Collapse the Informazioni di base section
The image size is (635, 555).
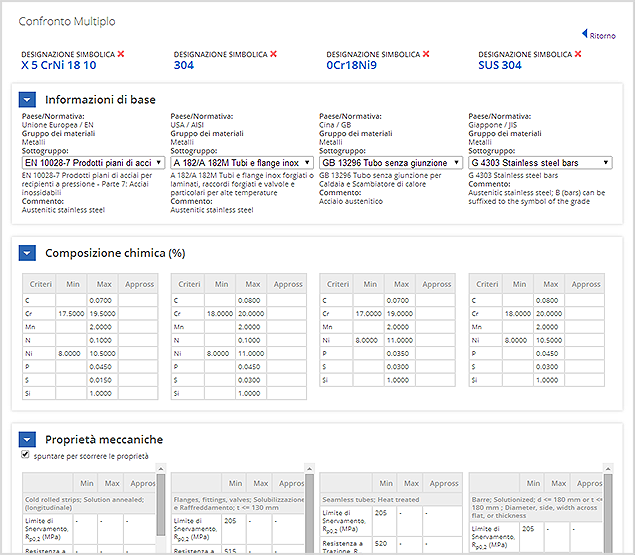(27, 100)
